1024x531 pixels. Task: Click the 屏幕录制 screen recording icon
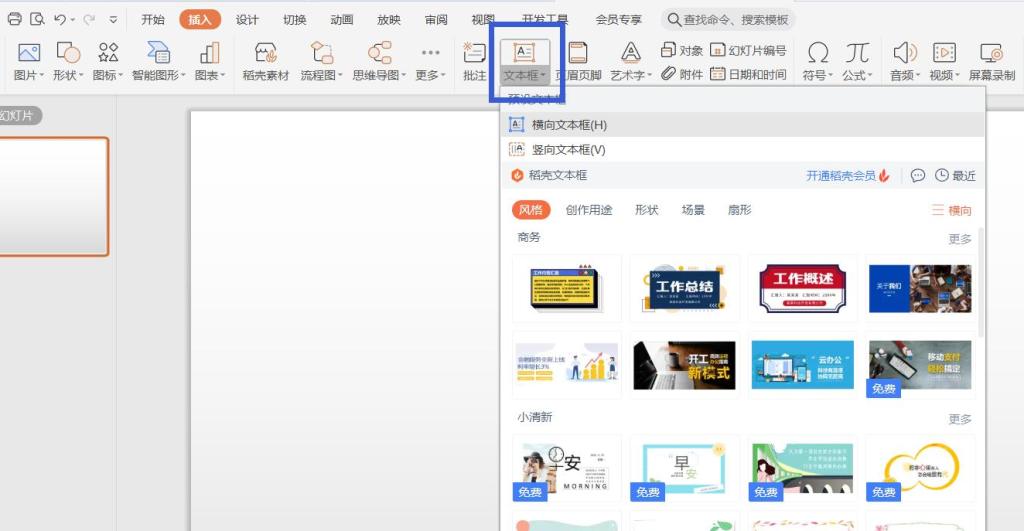coord(991,55)
